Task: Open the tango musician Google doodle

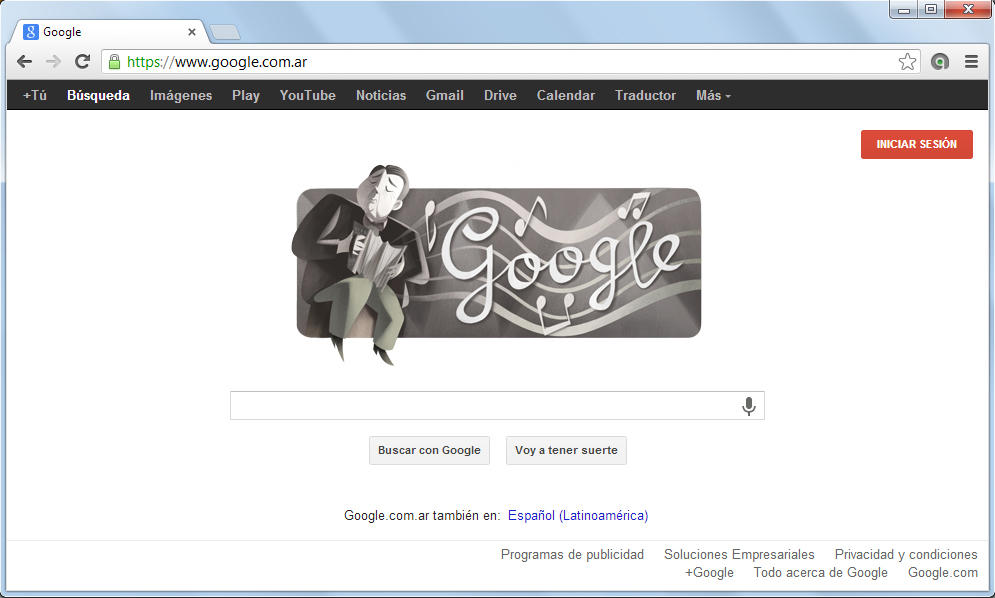Action: coord(496,263)
